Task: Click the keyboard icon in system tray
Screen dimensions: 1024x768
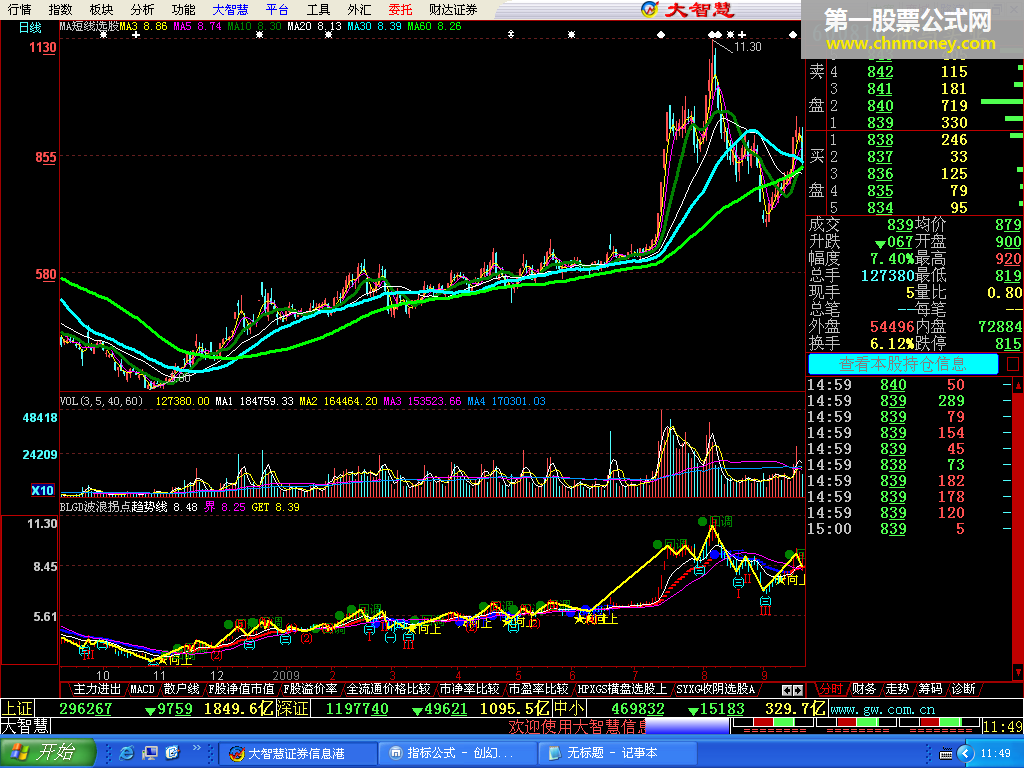Action: pos(946,754)
